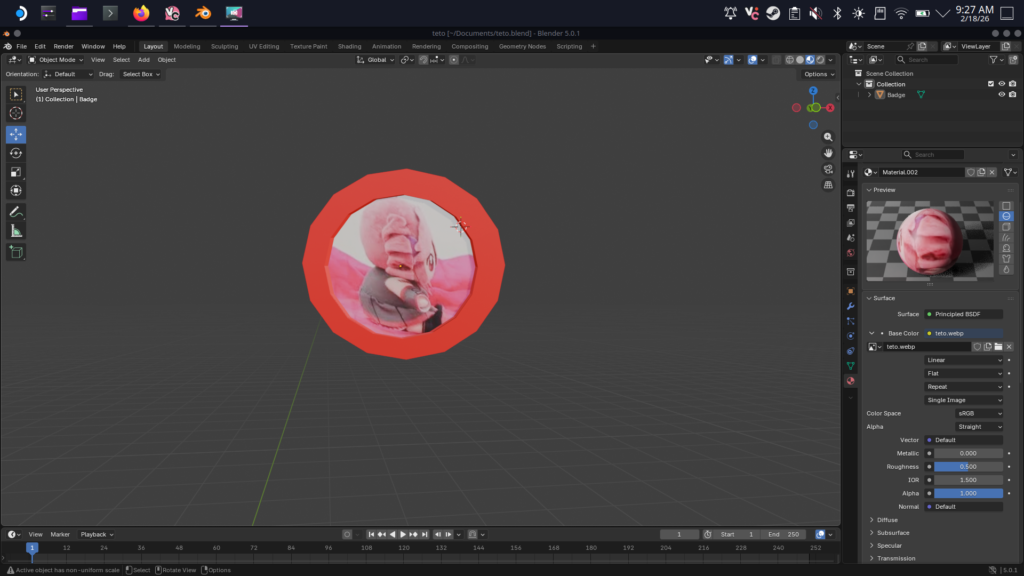Open the Render menu

click(x=63, y=46)
